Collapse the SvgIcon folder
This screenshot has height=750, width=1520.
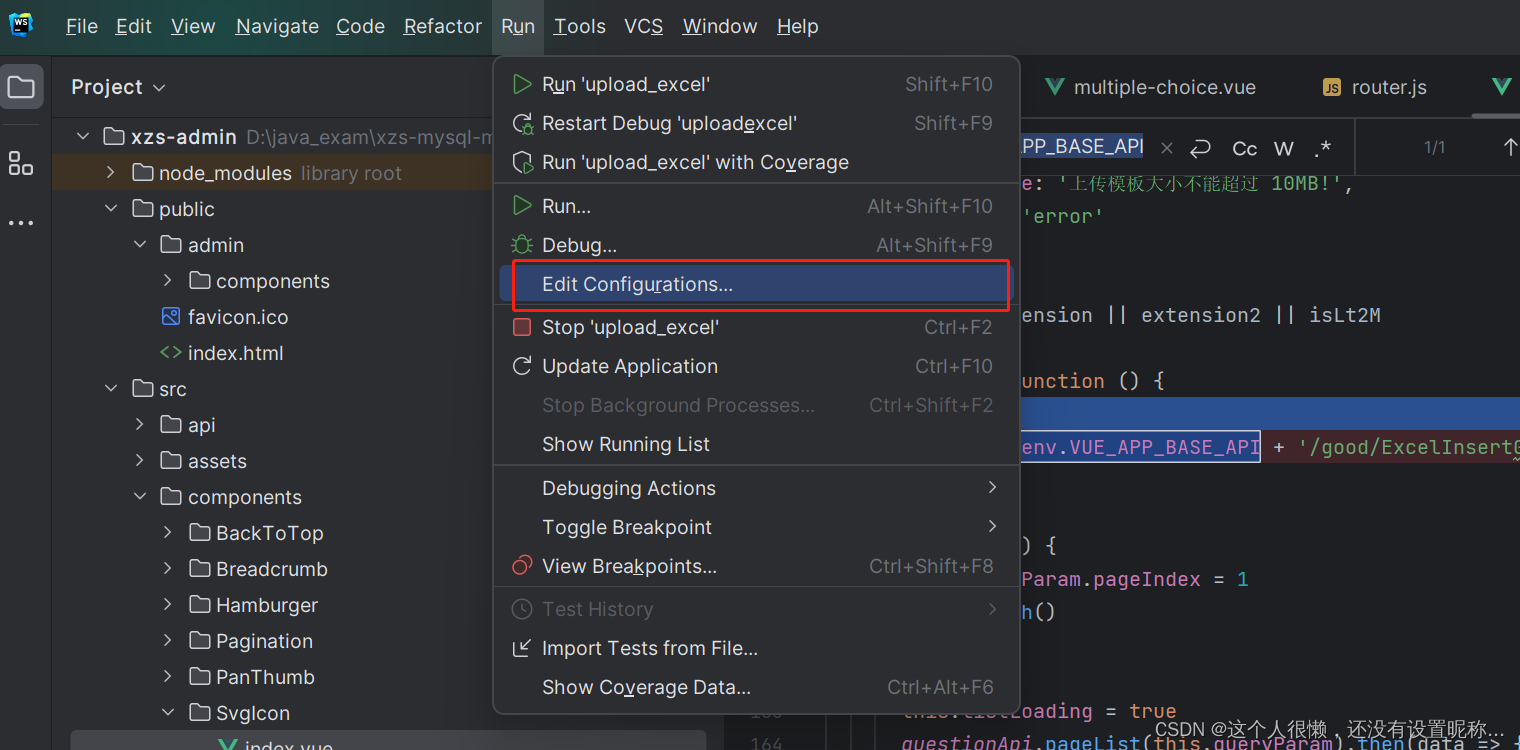[167, 713]
